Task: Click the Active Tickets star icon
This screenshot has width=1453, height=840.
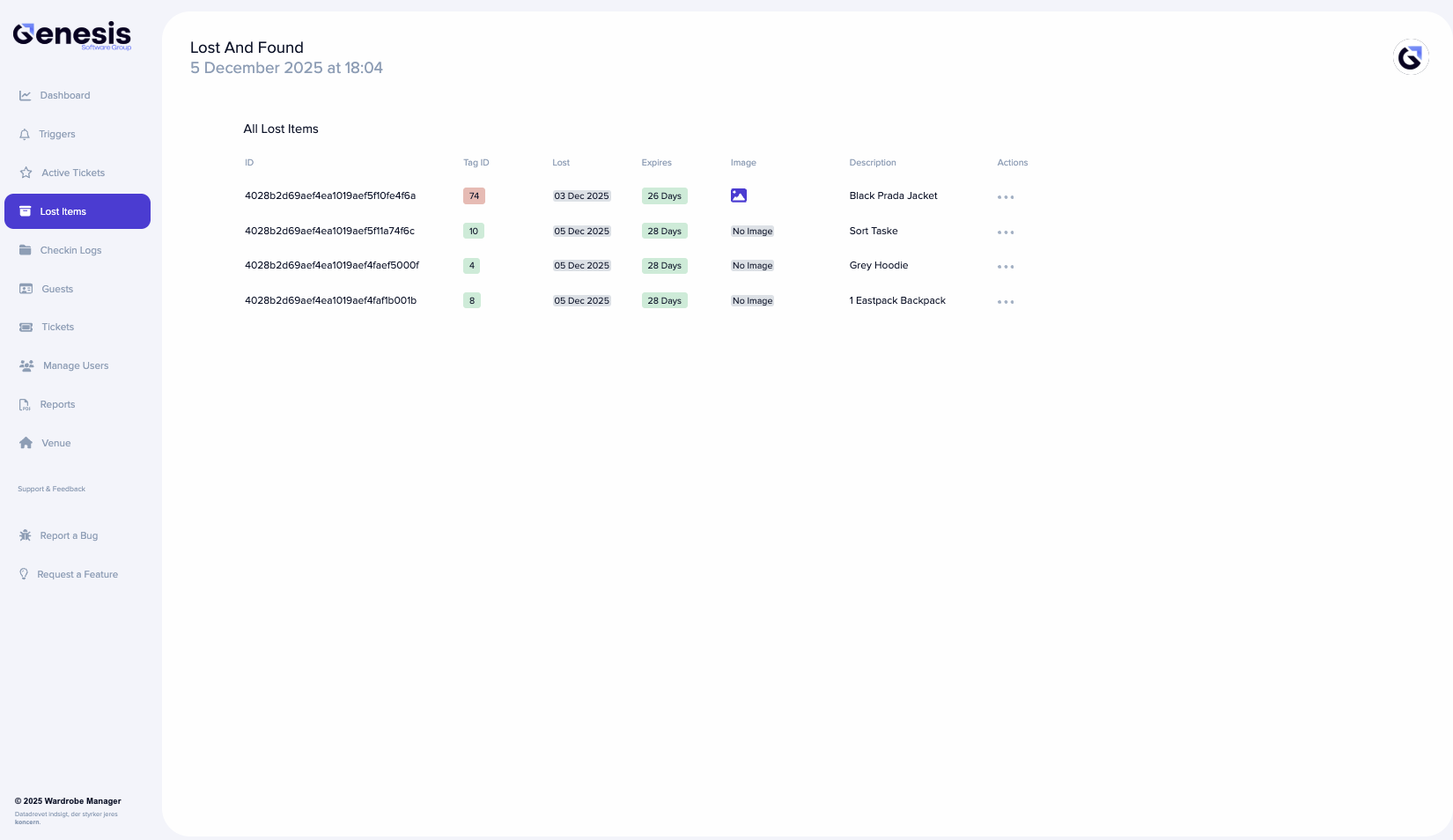Action: pyautogui.click(x=25, y=173)
